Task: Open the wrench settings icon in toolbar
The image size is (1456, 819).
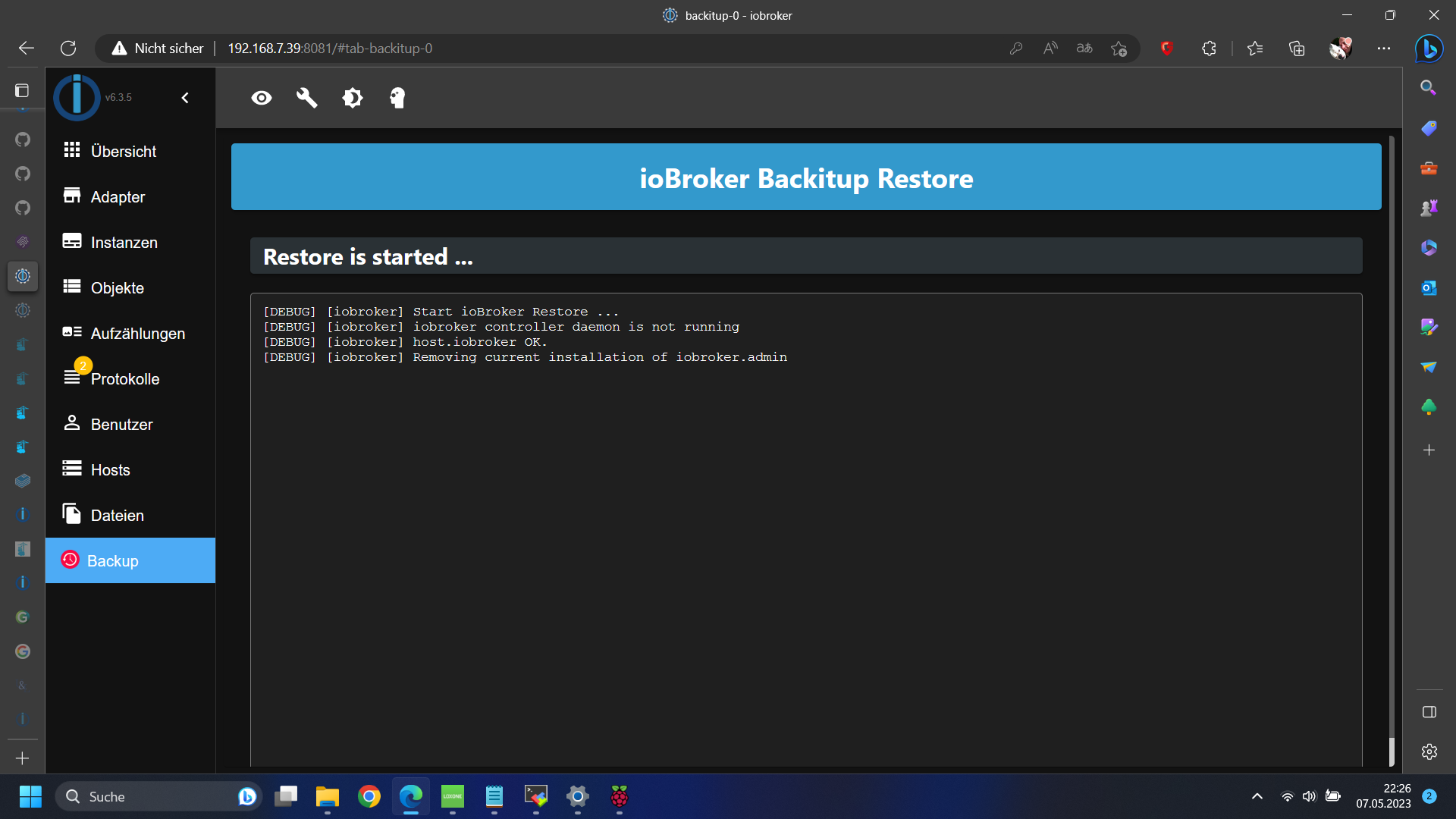Action: tap(306, 98)
